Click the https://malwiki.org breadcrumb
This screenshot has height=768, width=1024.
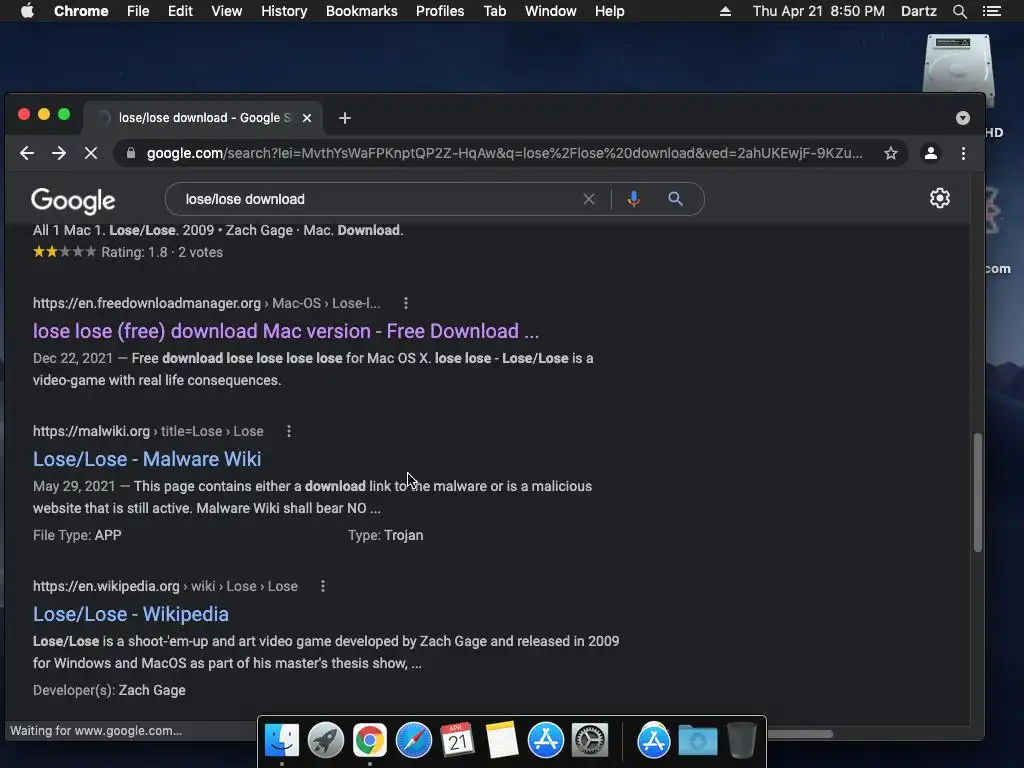click(x=91, y=431)
